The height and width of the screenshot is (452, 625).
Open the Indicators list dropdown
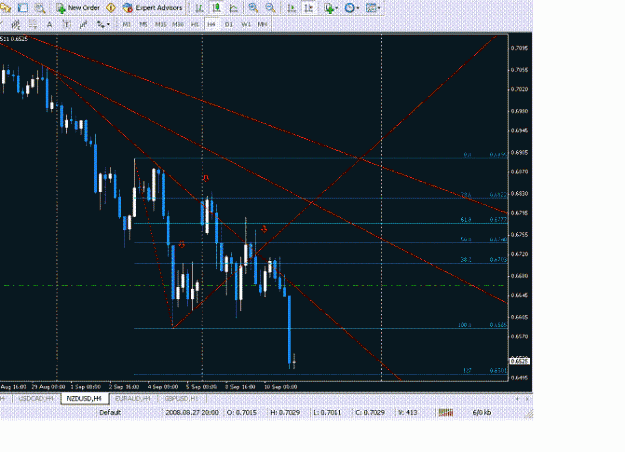pyautogui.click(x=331, y=8)
